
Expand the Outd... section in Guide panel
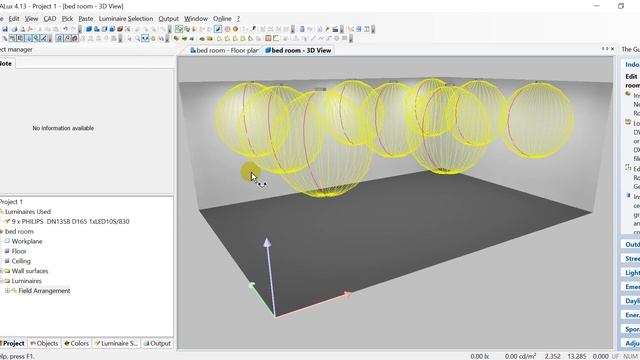[631, 244]
